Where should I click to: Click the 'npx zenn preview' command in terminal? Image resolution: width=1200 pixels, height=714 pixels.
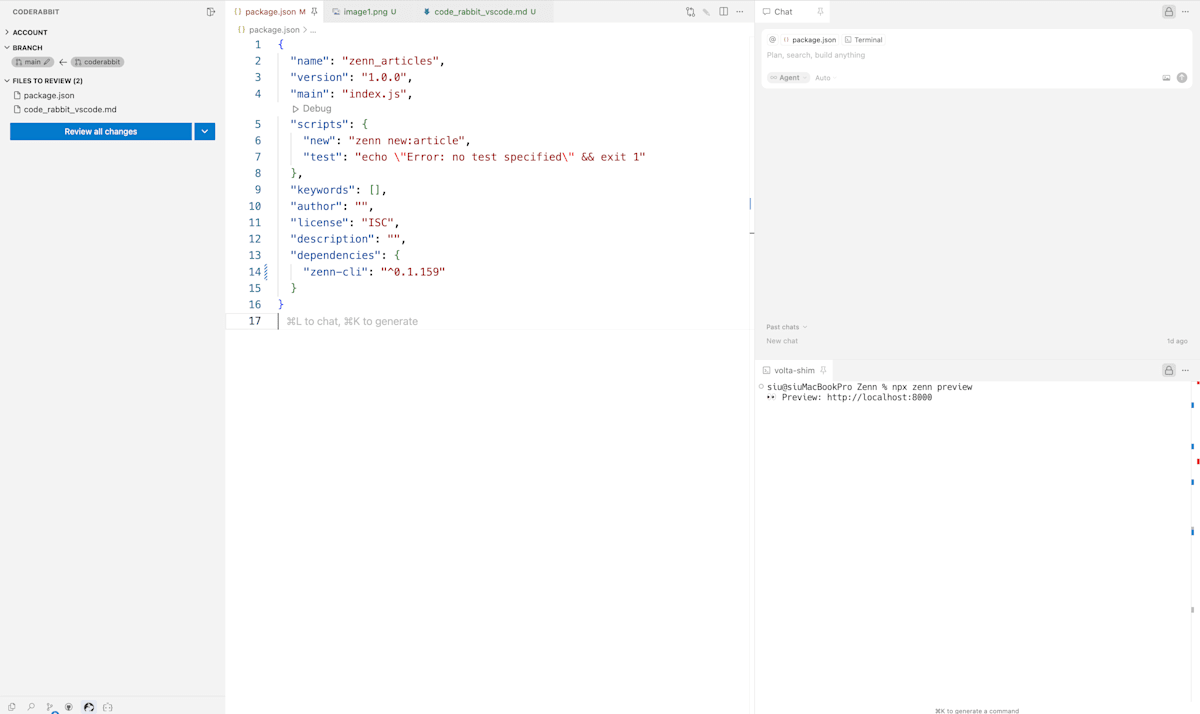pos(932,387)
